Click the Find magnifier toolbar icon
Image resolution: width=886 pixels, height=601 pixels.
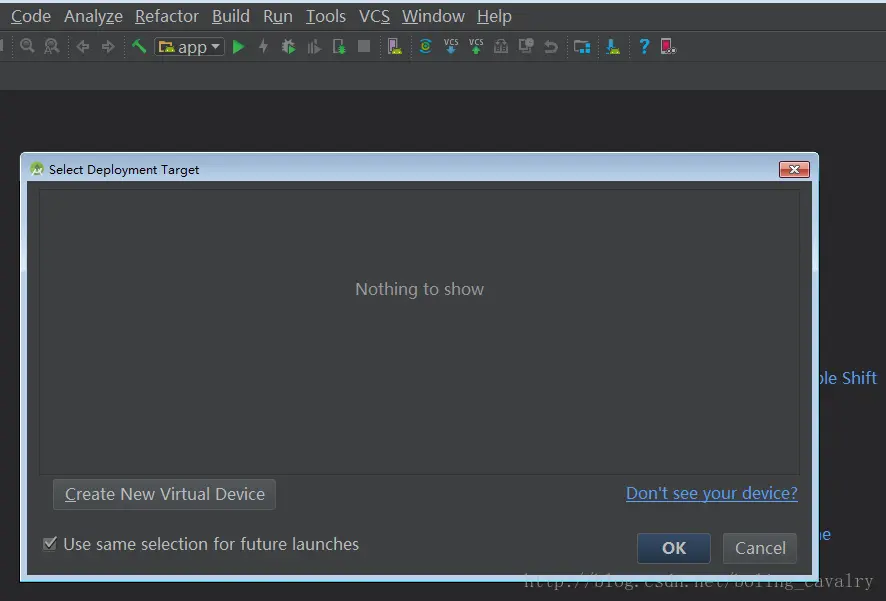point(27,46)
